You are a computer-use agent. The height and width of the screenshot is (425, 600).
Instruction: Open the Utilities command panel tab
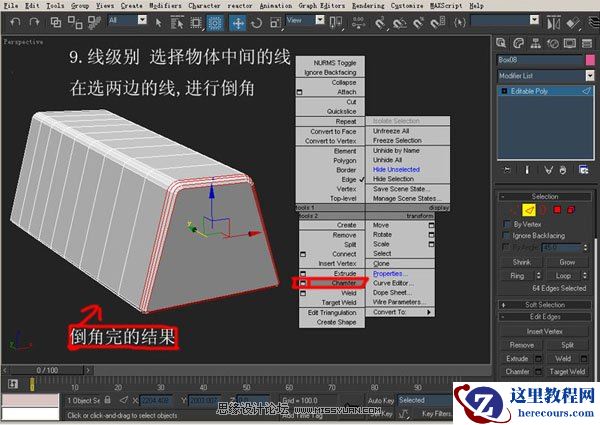pyautogui.click(x=587, y=43)
